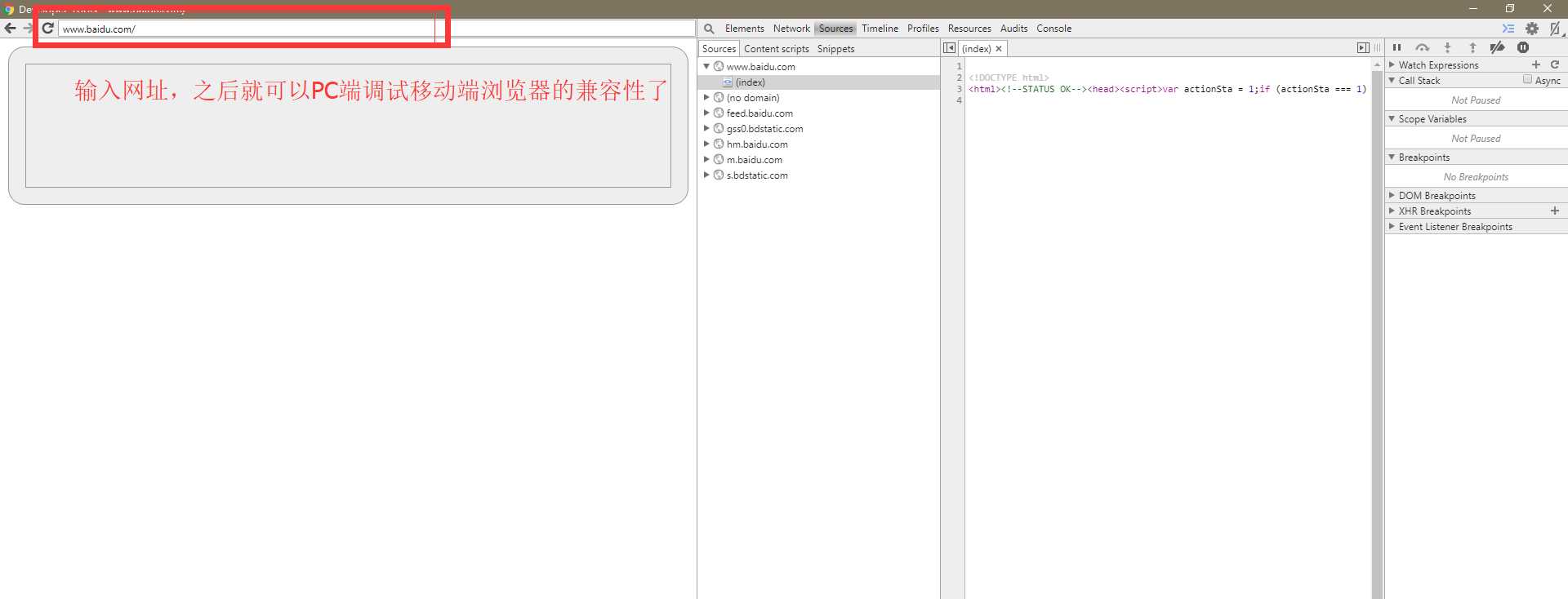Open DevTools settings gear
Viewport: 1568px width, 599px height.
click(1532, 29)
